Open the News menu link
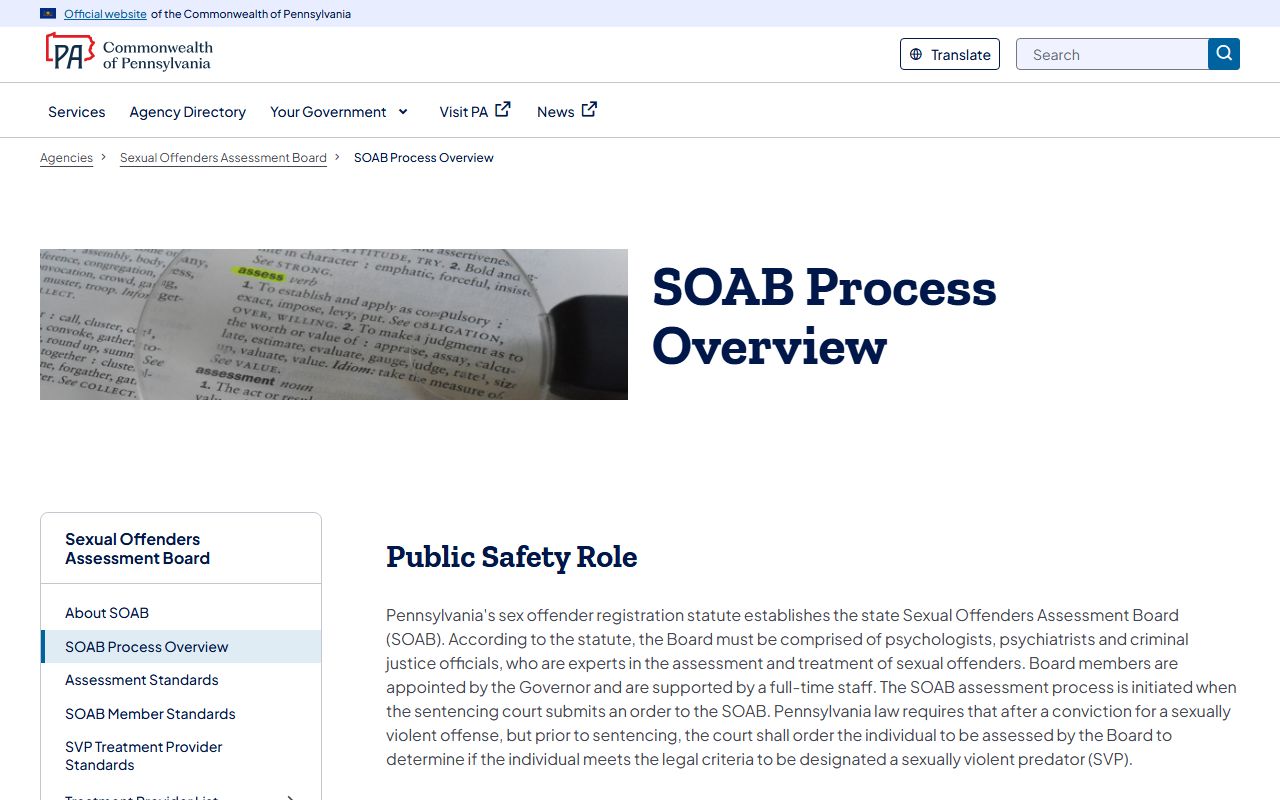 567,111
